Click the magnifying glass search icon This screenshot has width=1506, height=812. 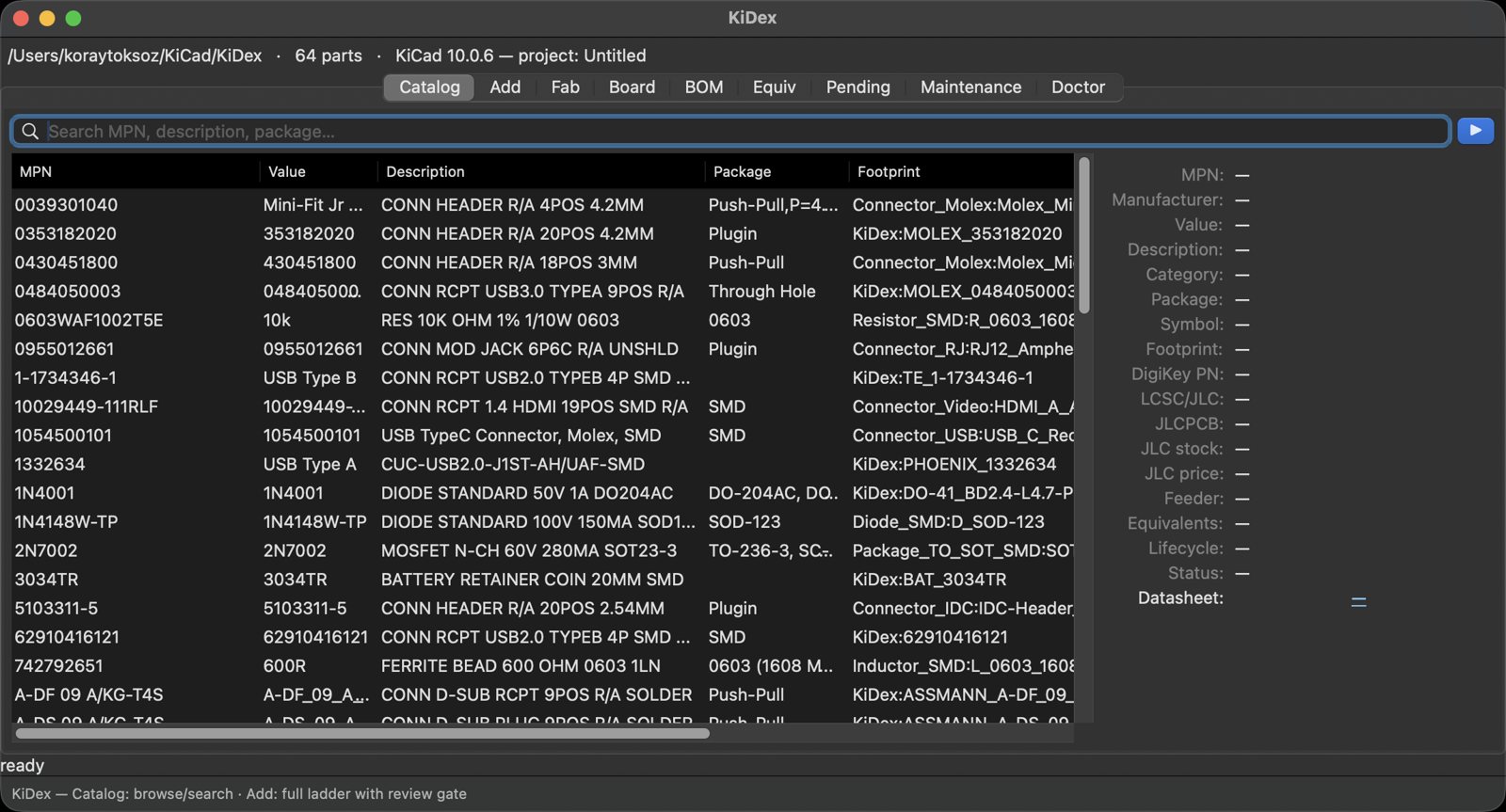pyautogui.click(x=30, y=132)
